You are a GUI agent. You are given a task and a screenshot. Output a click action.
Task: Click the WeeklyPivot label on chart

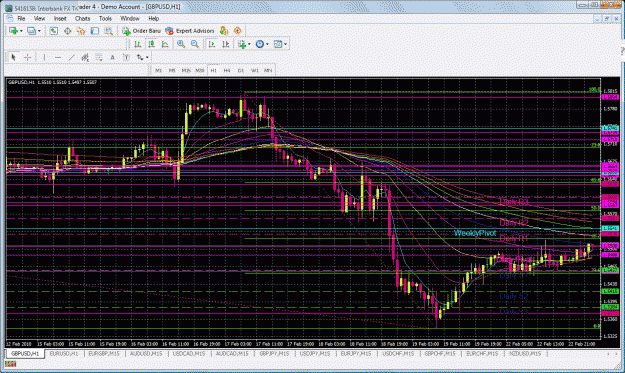tap(475, 233)
